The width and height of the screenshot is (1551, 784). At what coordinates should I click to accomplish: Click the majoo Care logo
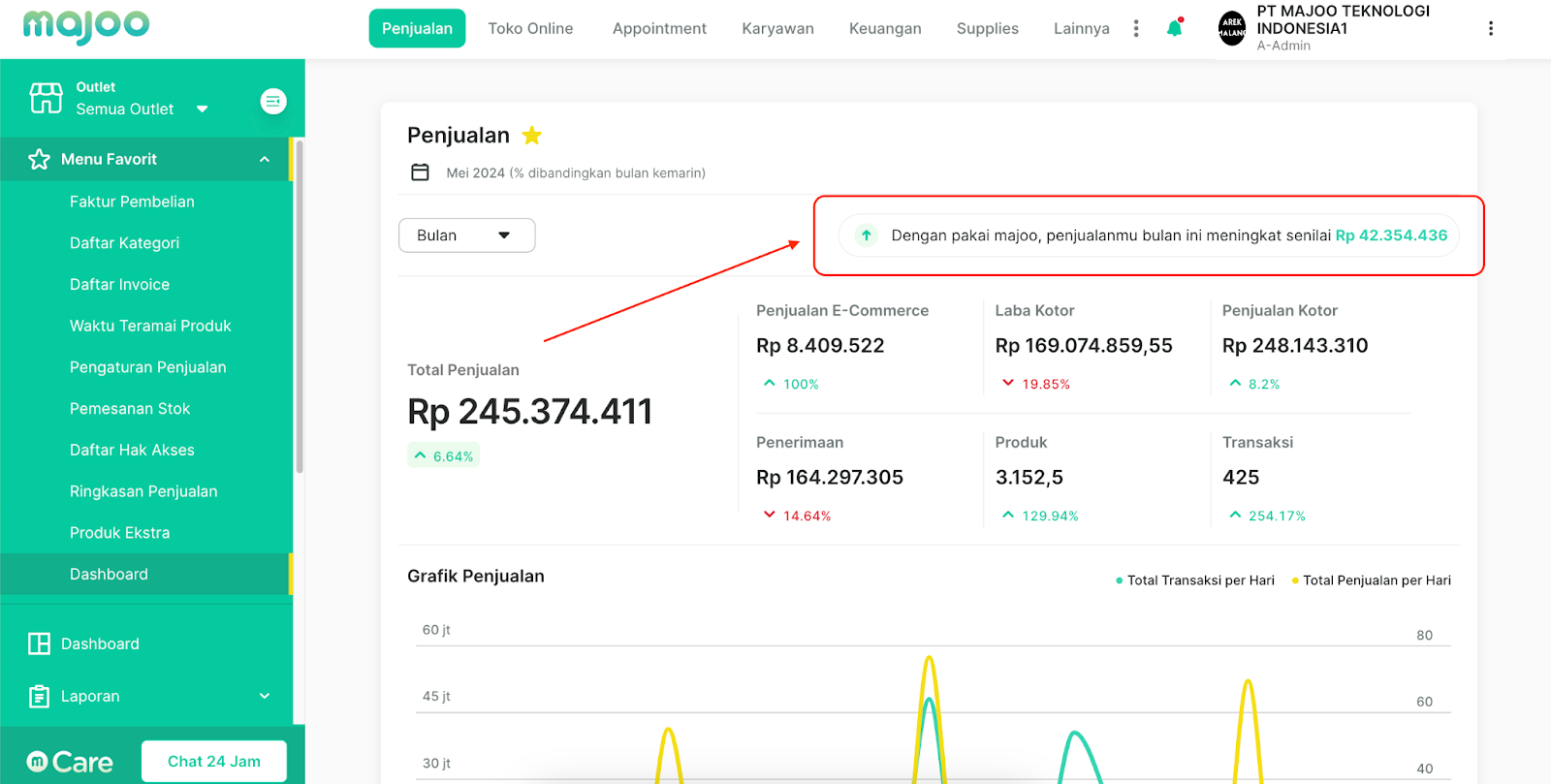pyautogui.click(x=70, y=762)
